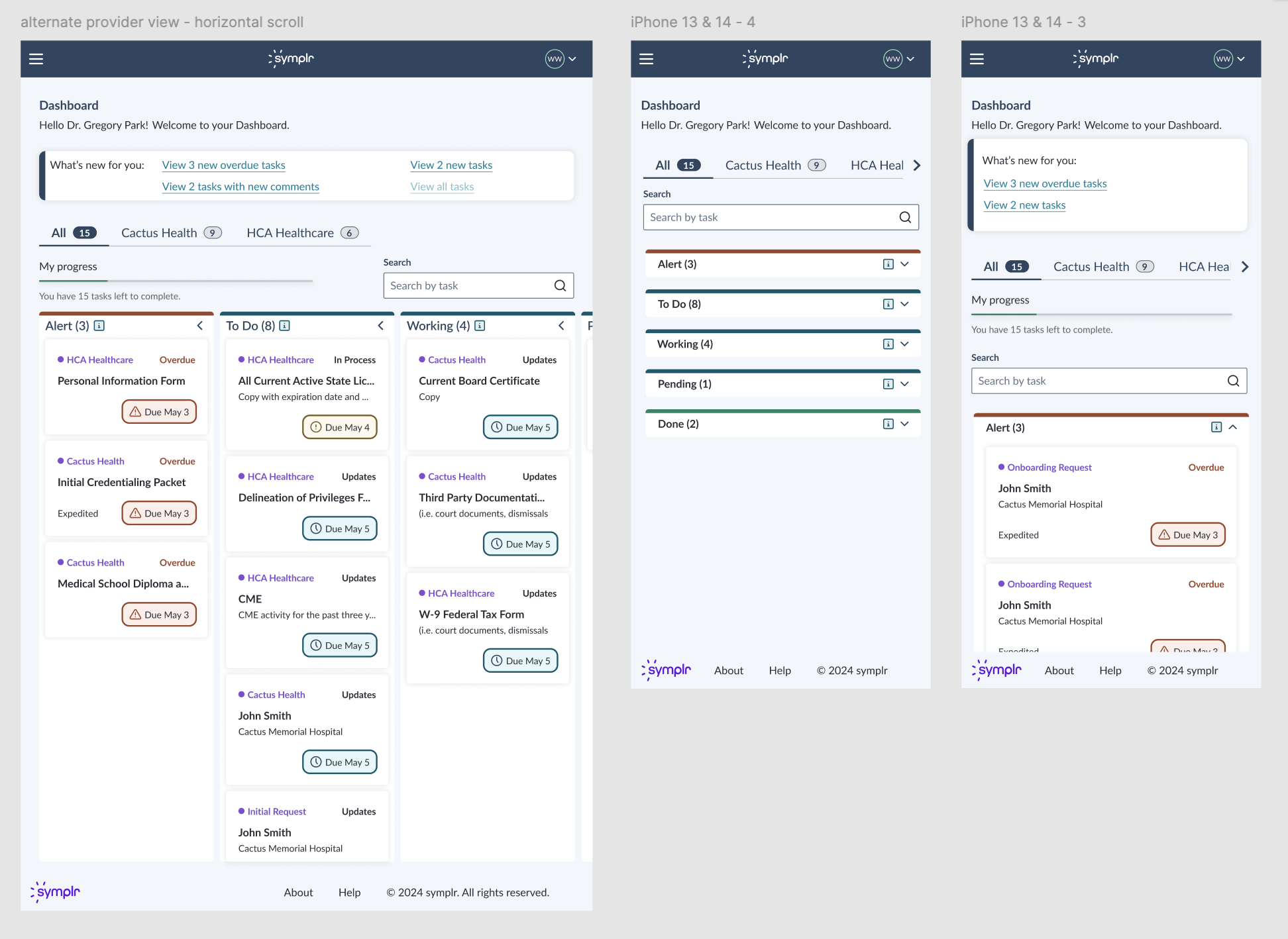
Task: Click the info icon beside Alert (3)
Action: click(x=98, y=325)
